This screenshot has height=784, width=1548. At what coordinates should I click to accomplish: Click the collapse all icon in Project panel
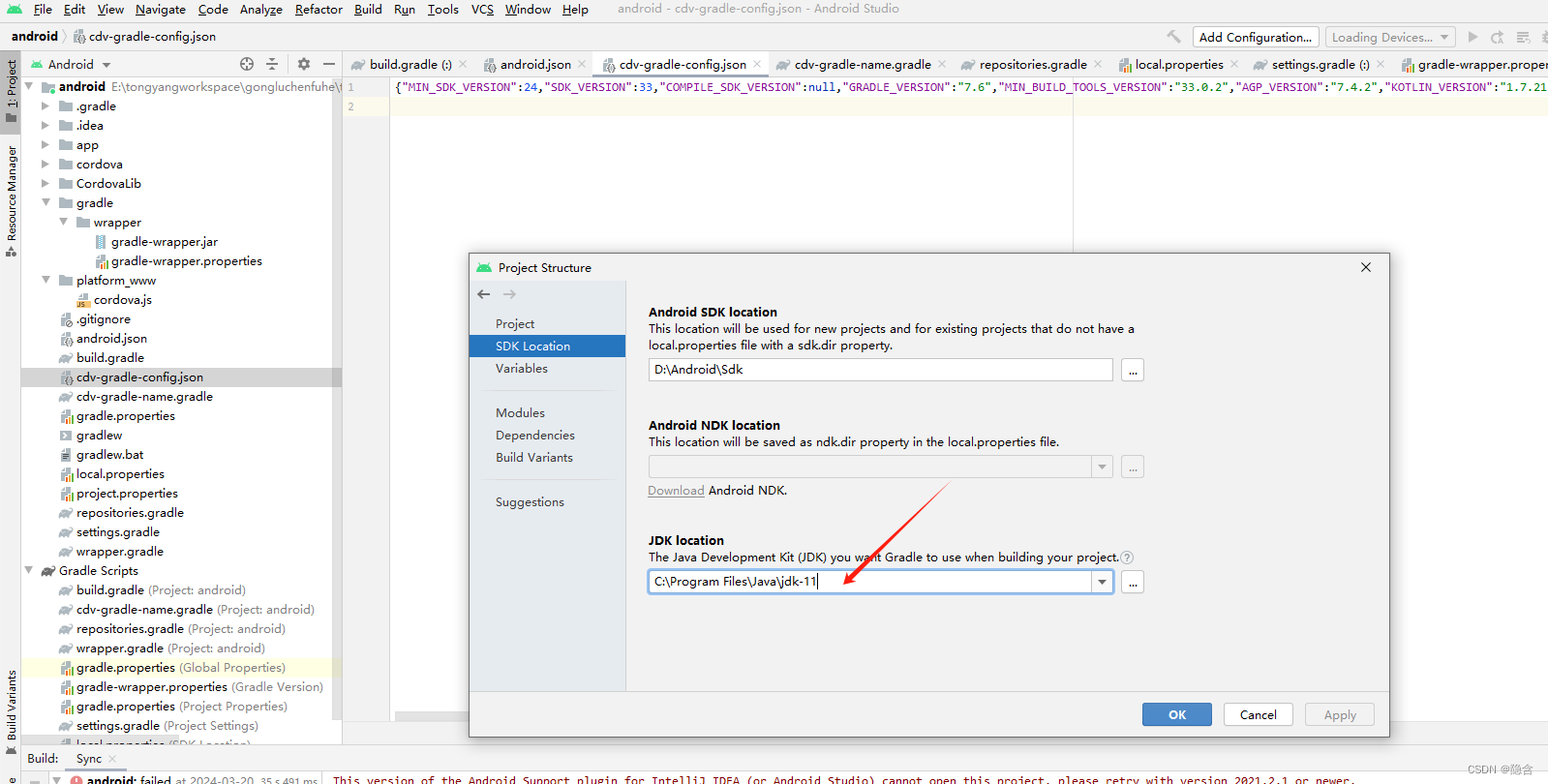click(x=272, y=64)
